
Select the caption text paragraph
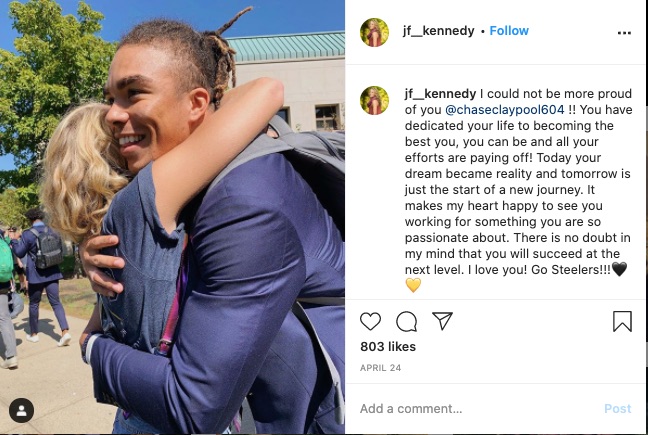click(x=518, y=189)
